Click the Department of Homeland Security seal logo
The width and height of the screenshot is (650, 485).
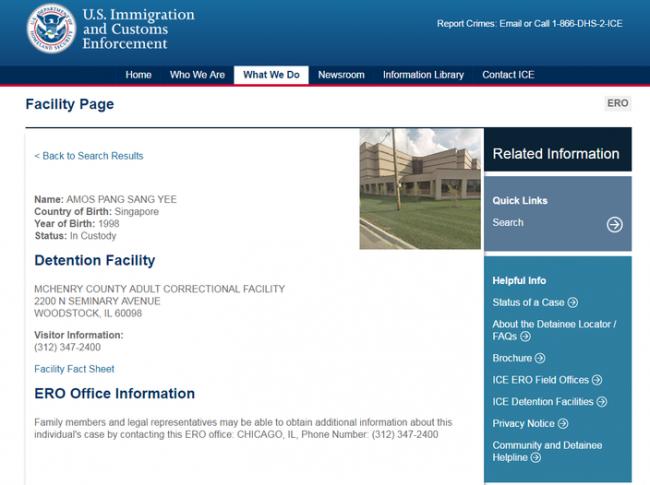click(x=50, y=30)
